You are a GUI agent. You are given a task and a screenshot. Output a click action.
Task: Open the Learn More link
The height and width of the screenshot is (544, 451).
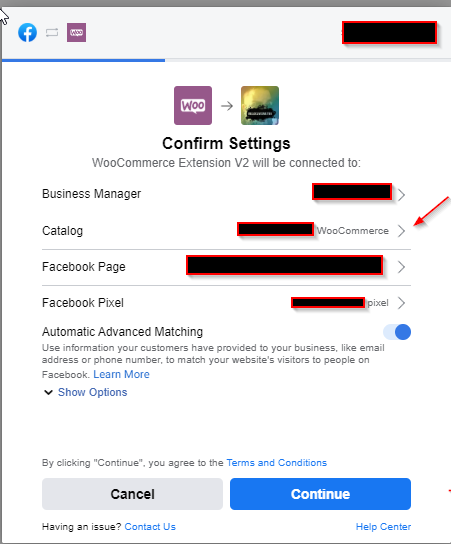[x=121, y=374]
